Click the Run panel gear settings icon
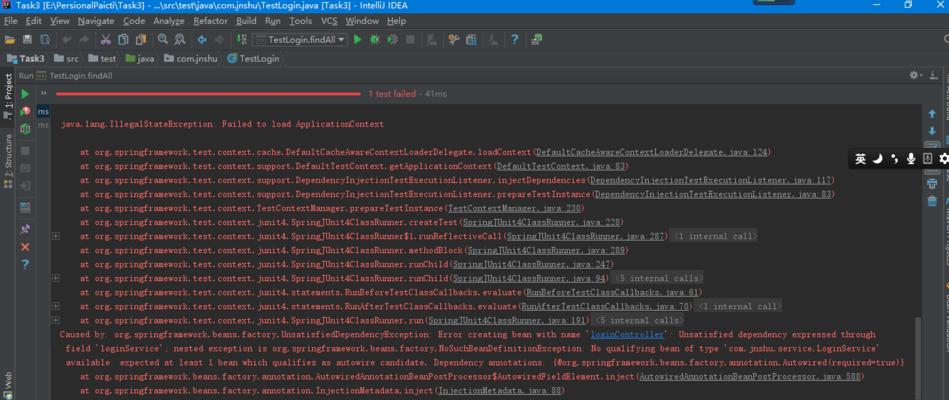949x400 pixels. 915,76
